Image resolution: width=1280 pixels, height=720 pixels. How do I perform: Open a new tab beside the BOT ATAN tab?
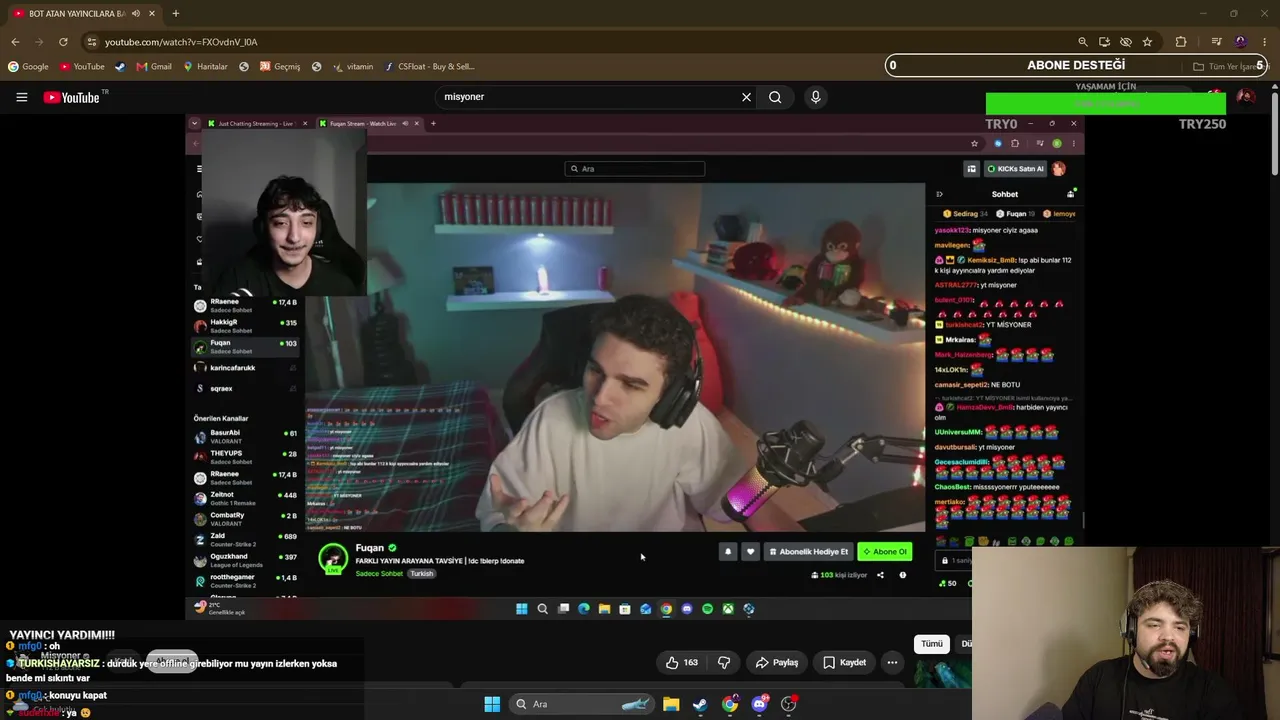point(175,14)
